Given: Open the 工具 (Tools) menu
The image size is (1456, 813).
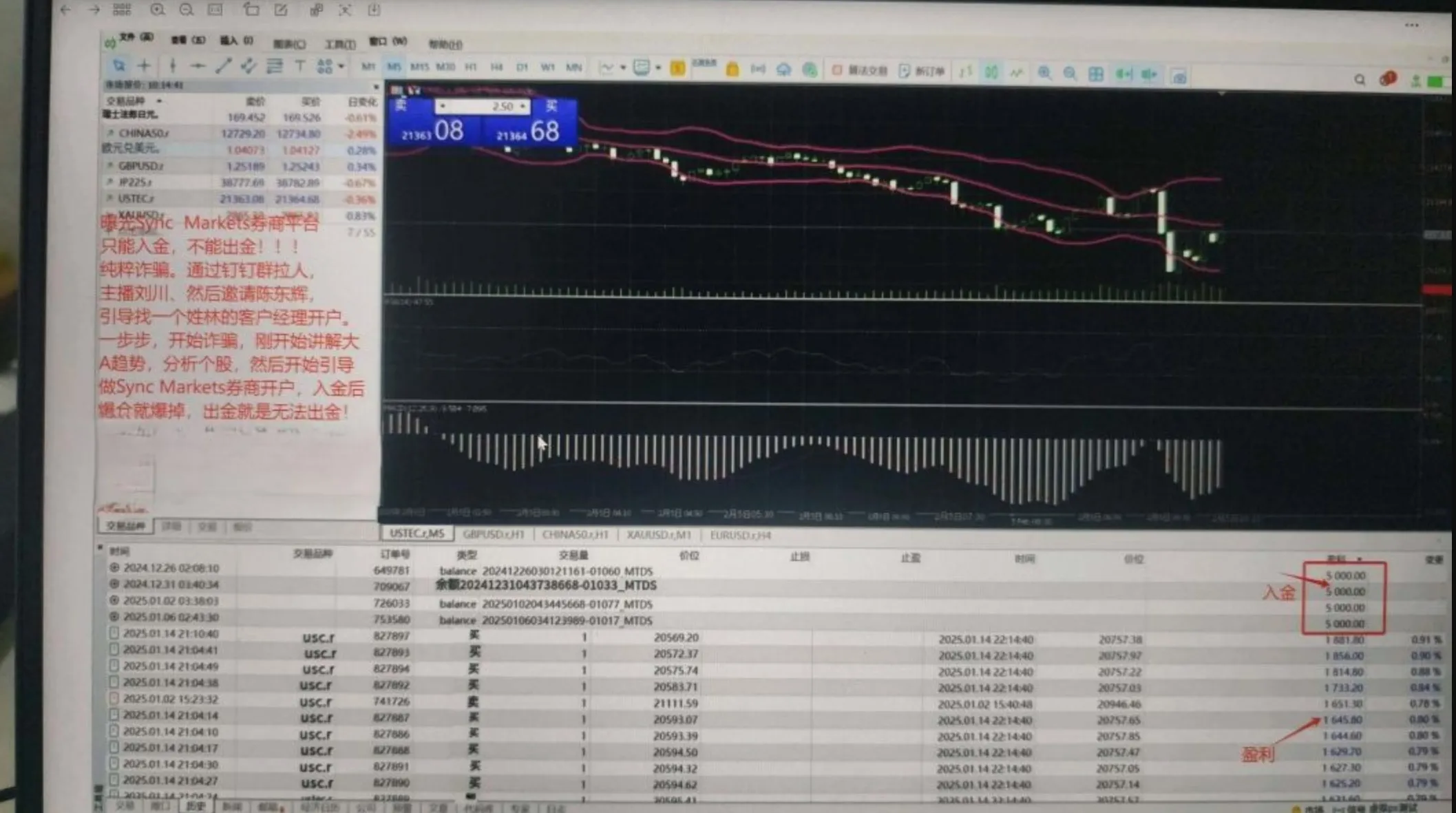Looking at the screenshot, I should tap(340, 44).
